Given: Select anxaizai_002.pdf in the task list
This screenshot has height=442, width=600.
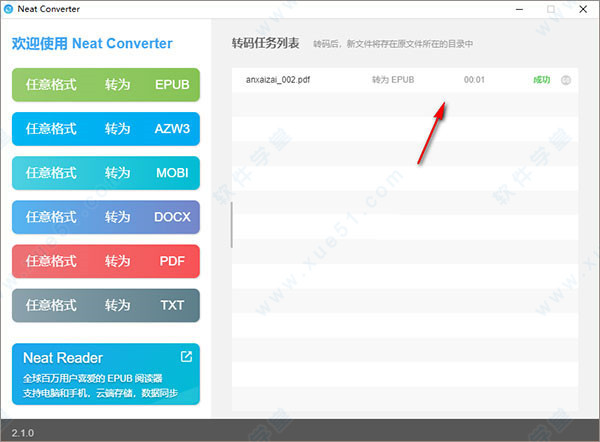Looking at the screenshot, I should pos(278,79).
